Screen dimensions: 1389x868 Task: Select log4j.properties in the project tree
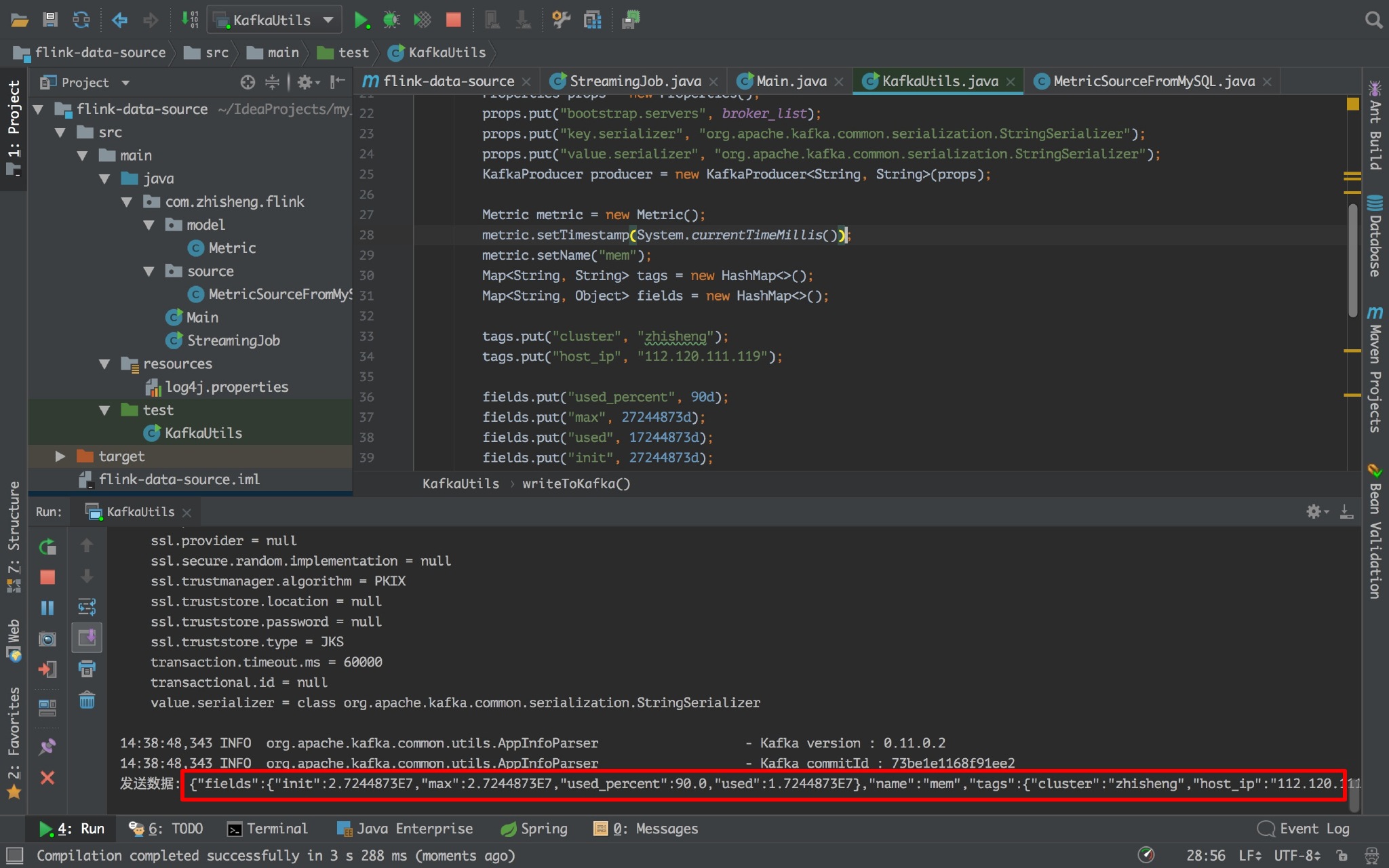(227, 387)
